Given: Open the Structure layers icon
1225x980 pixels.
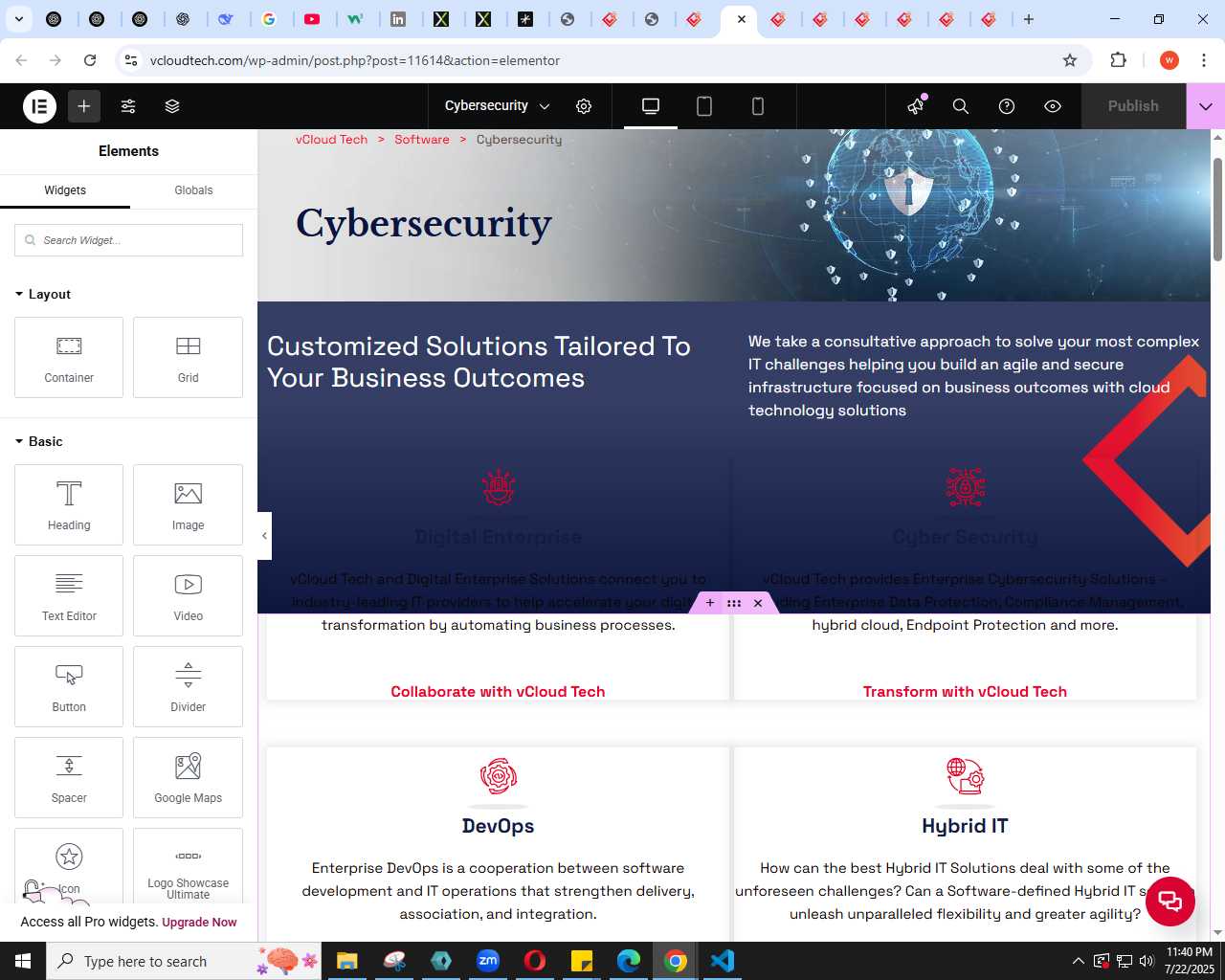Looking at the screenshot, I should (172, 106).
